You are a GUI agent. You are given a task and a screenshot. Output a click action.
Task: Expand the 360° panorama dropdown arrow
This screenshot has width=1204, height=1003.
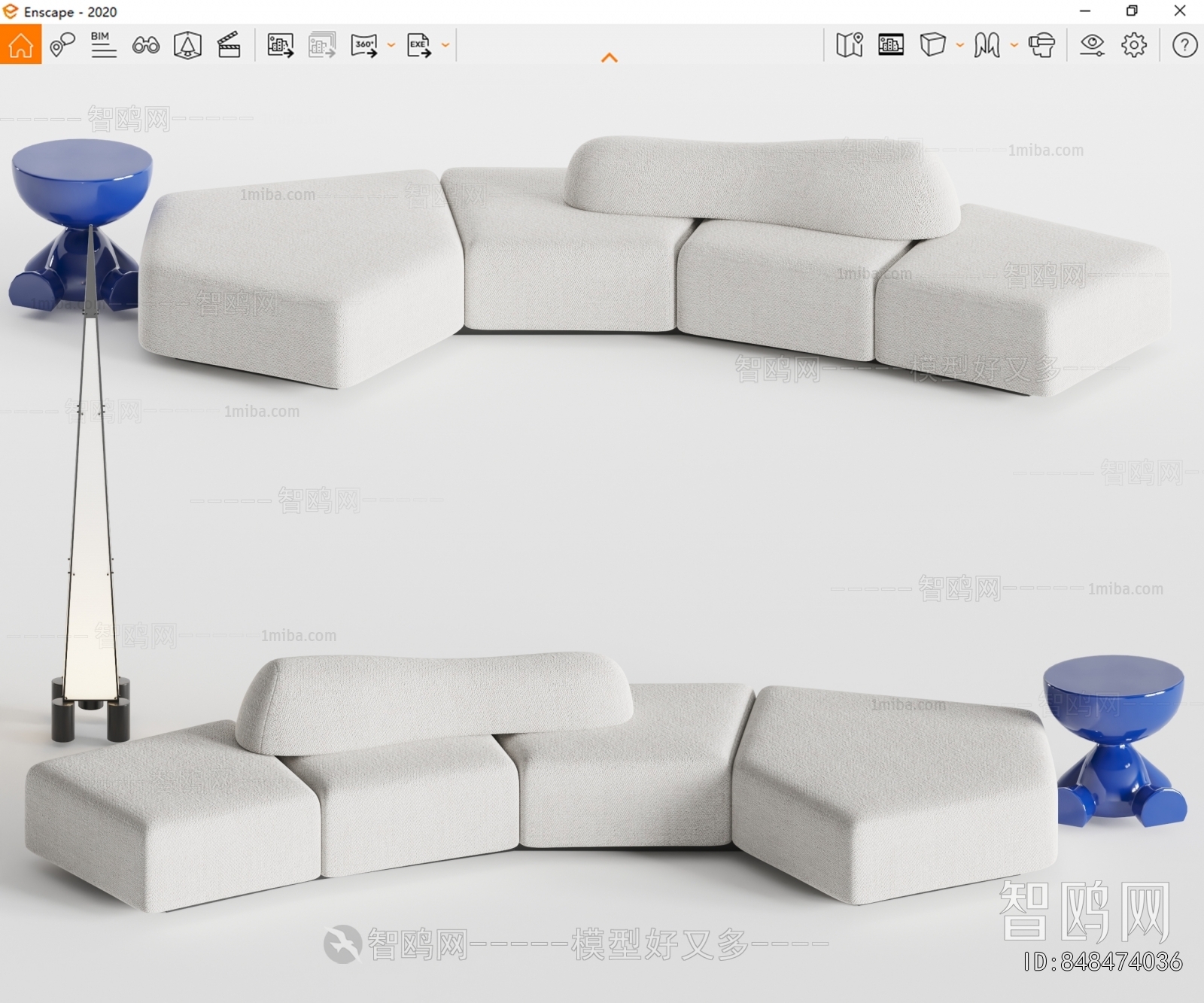point(391,45)
